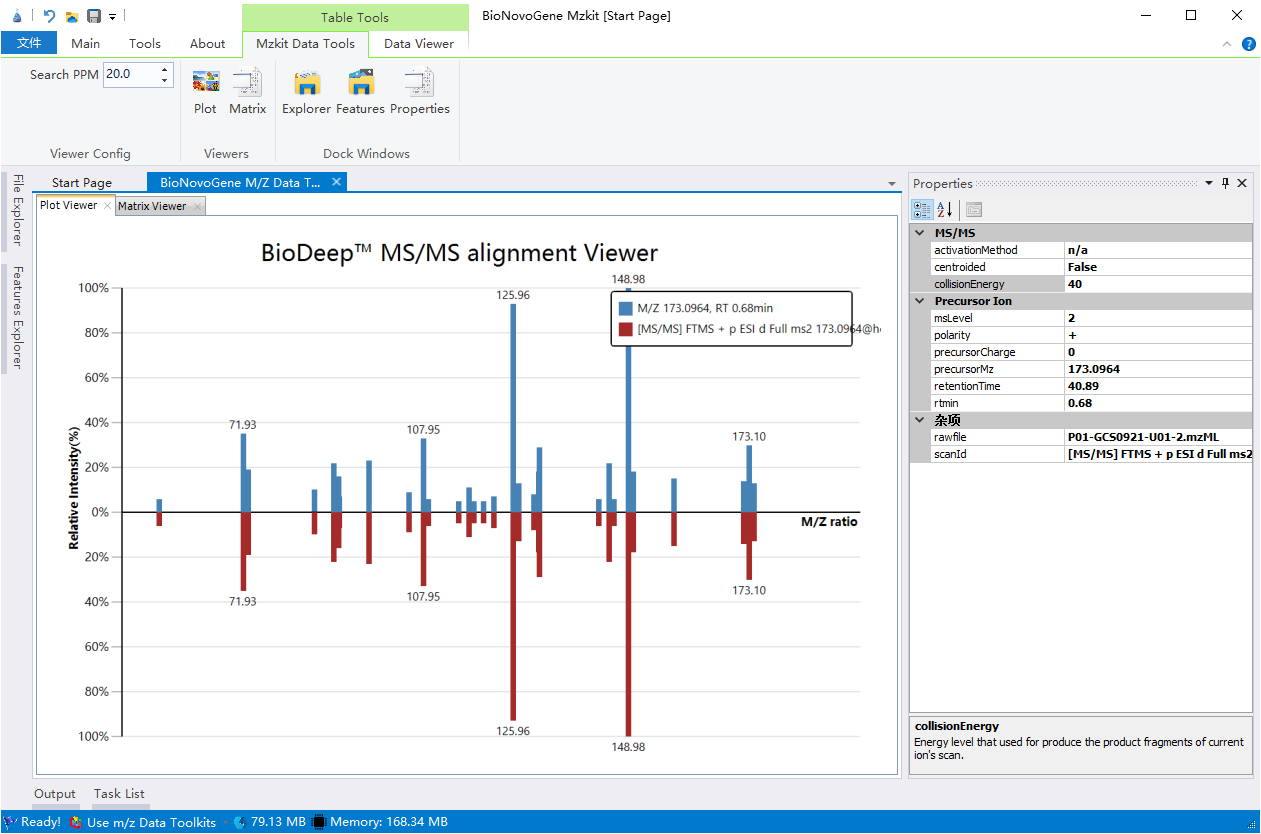Viewport: 1261px width, 834px height.
Task: Click the help question mark icon
Action: [1249, 44]
